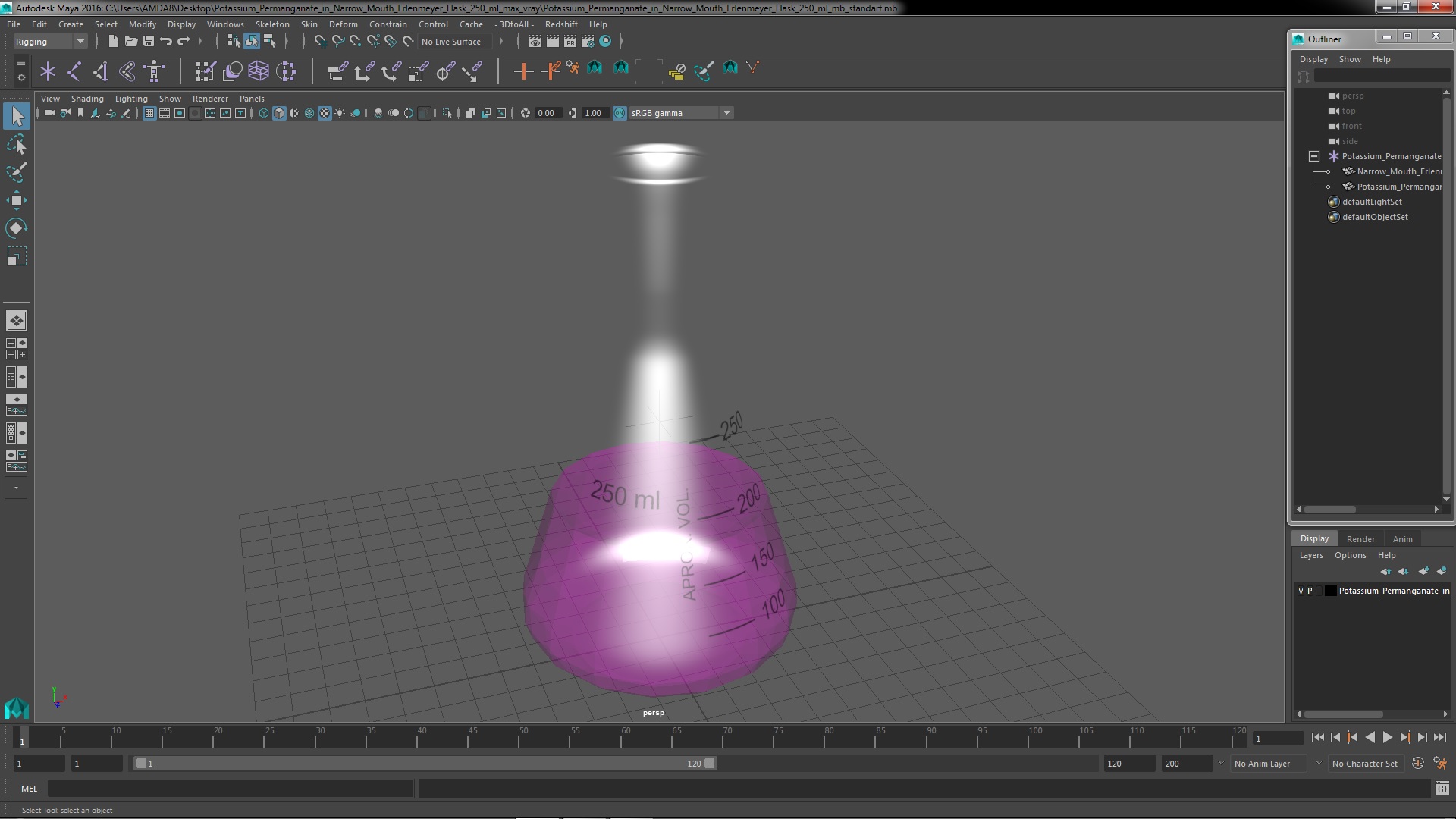The height and width of the screenshot is (819, 1456).
Task: Toggle layer visibility V box
Action: coord(1301,591)
